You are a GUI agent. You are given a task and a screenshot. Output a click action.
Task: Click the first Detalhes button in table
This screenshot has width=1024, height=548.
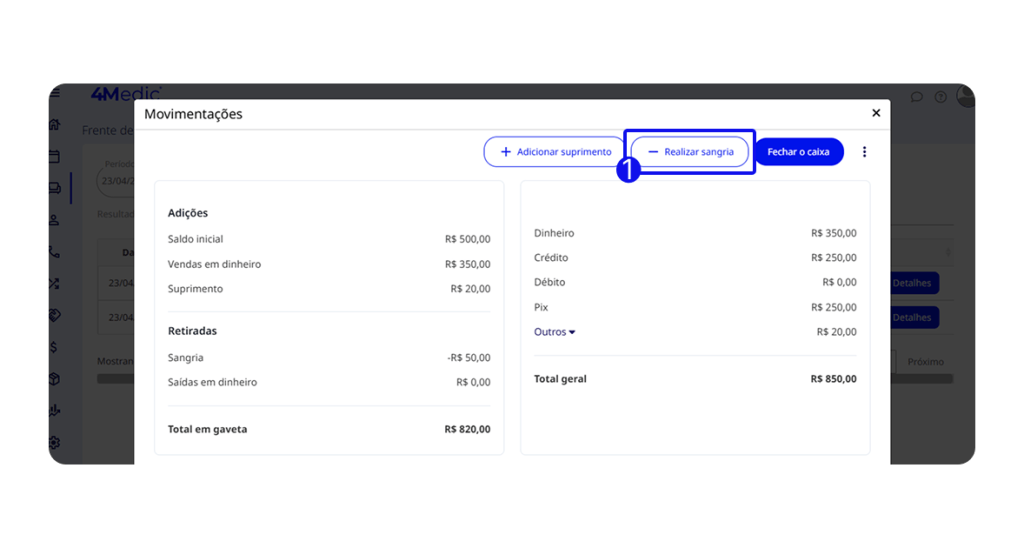click(913, 283)
